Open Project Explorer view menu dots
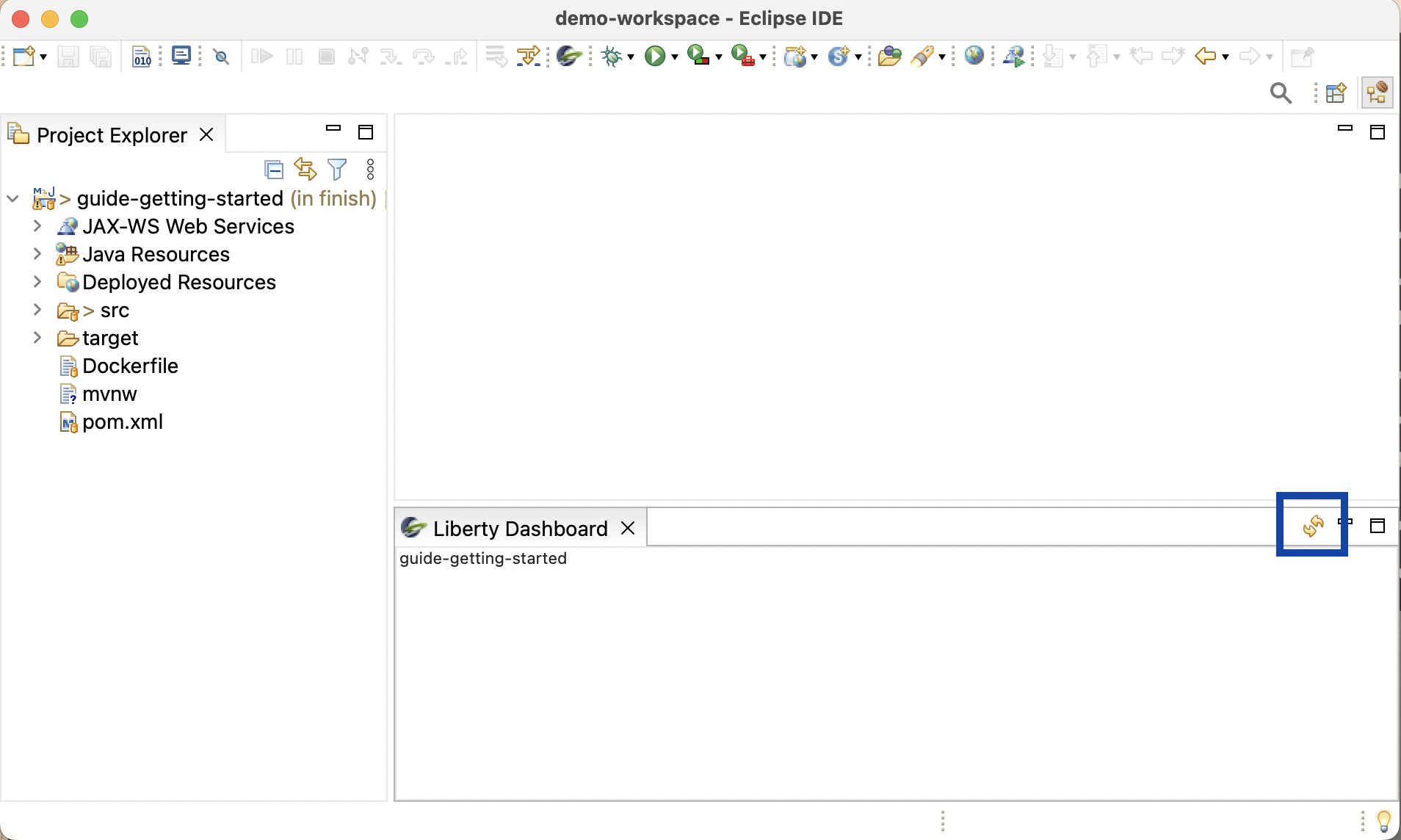This screenshot has width=1401, height=840. [x=370, y=170]
